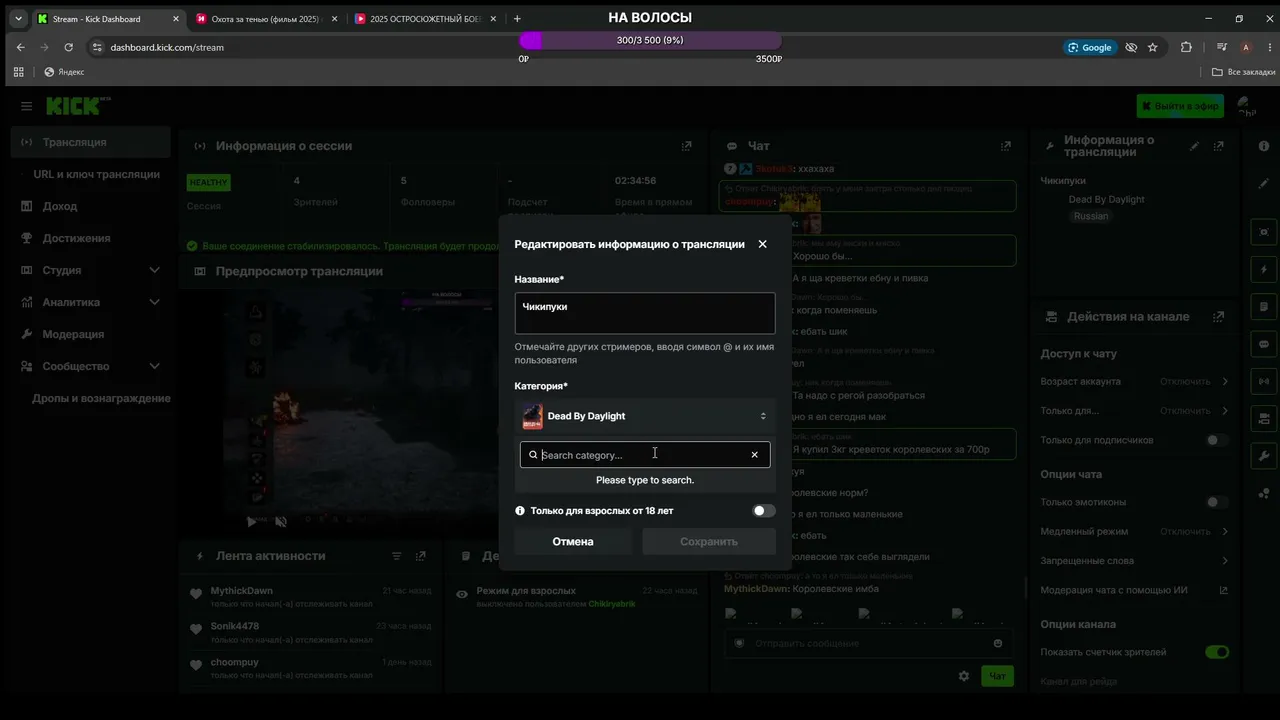Click the donation goal progress bar
The height and width of the screenshot is (720, 1280).
pos(650,40)
